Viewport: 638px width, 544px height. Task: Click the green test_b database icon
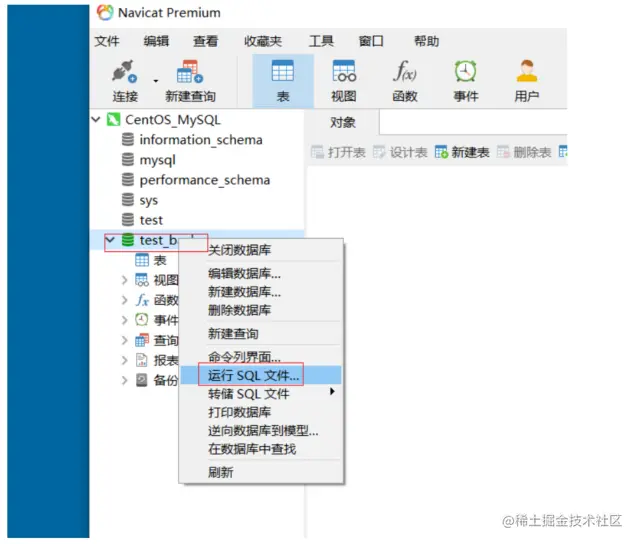pyautogui.click(x=128, y=240)
